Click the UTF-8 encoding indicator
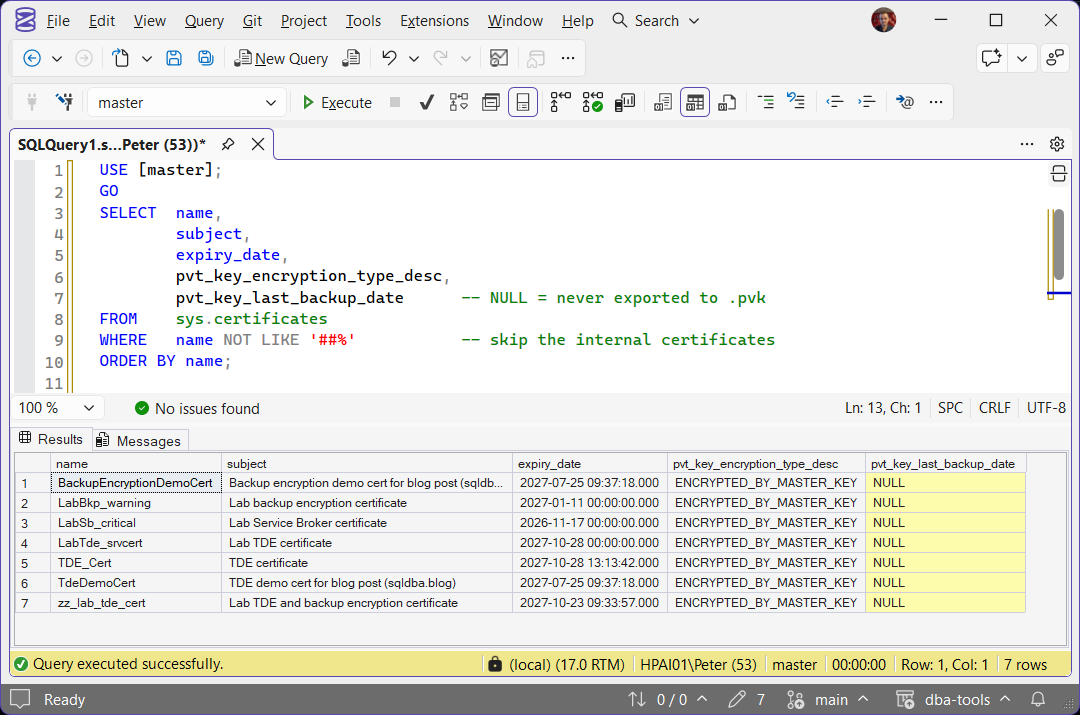 (x=1046, y=408)
